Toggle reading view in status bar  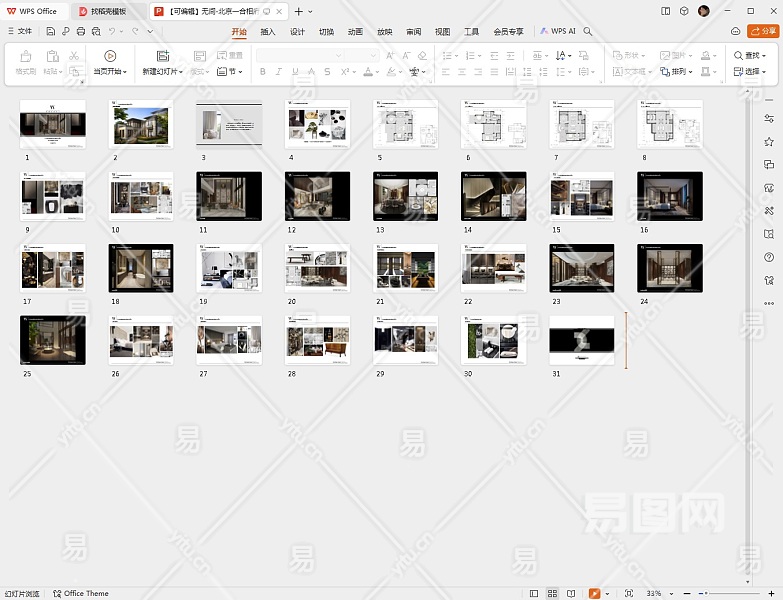click(x=570, y=594)
